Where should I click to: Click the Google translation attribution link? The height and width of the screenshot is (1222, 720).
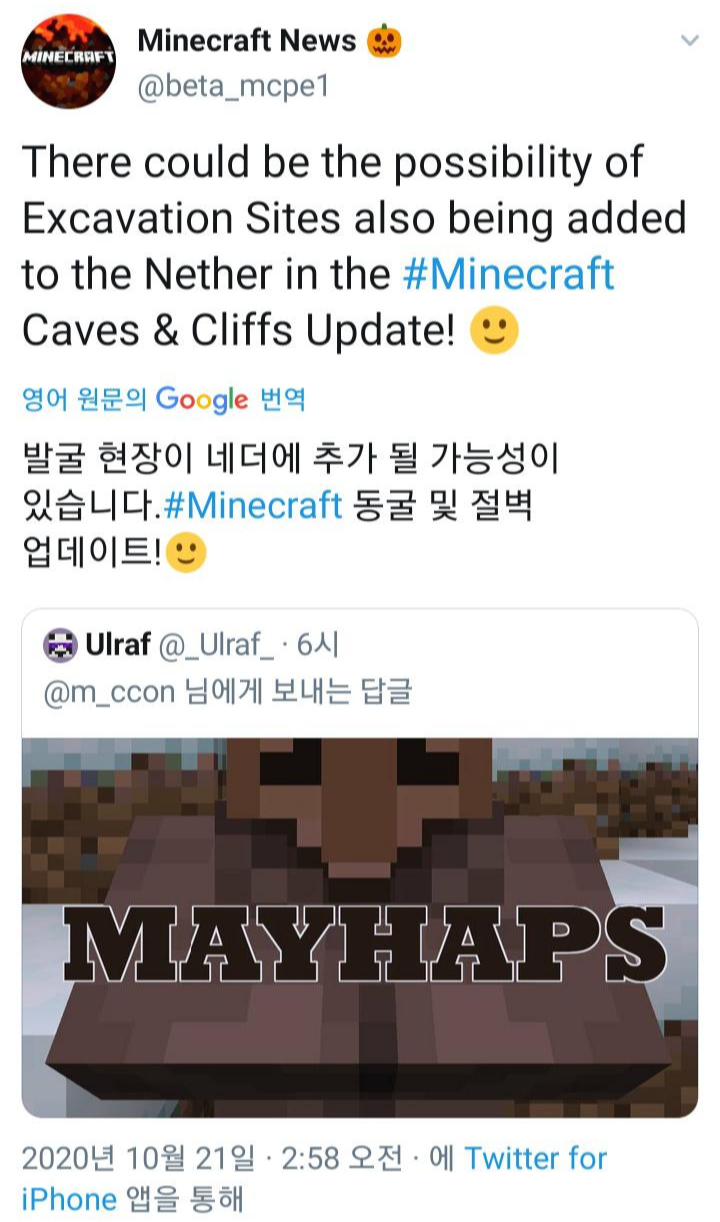point(163,400)
